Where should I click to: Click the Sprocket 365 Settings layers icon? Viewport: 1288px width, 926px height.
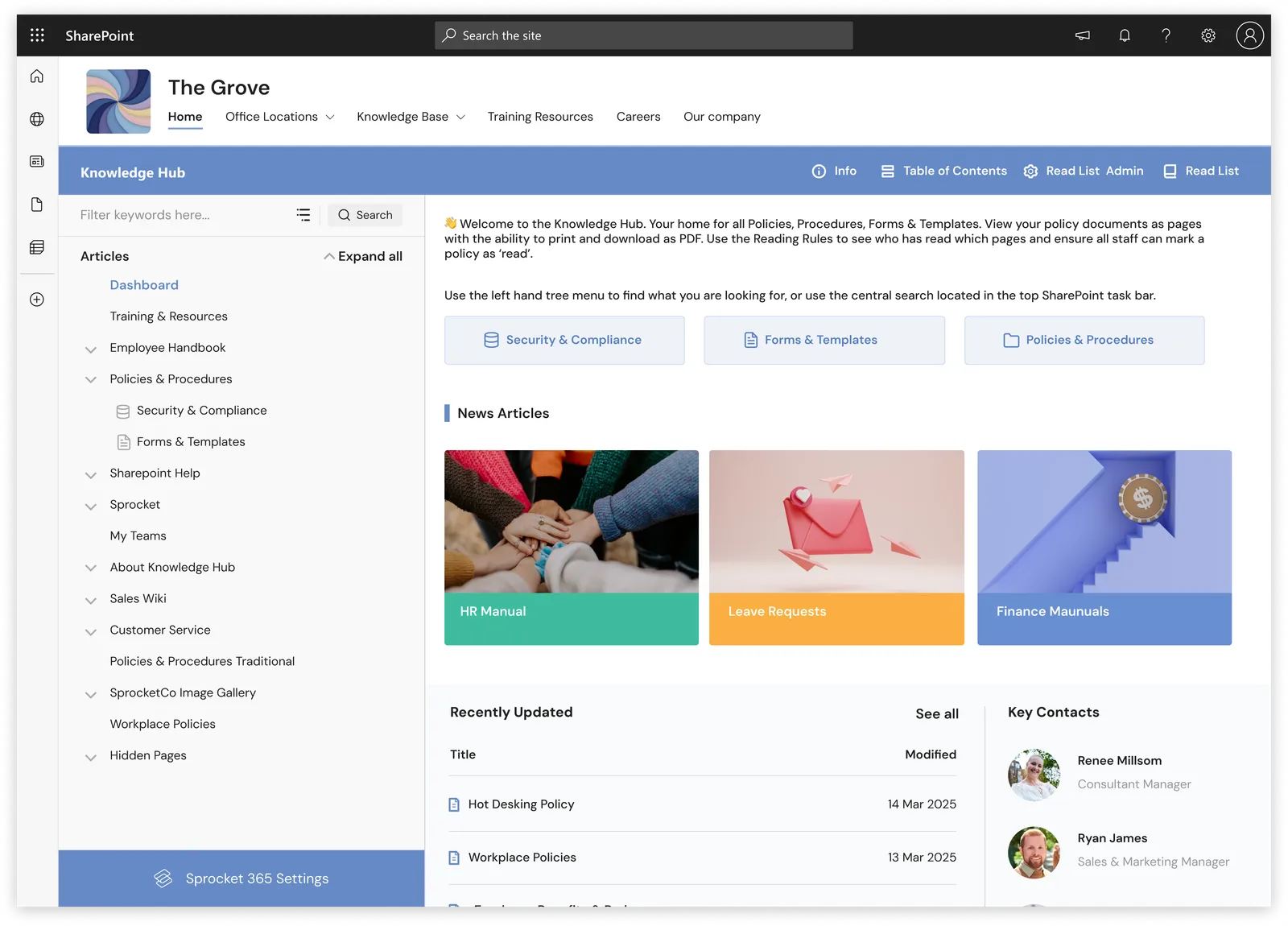point(163,878)
